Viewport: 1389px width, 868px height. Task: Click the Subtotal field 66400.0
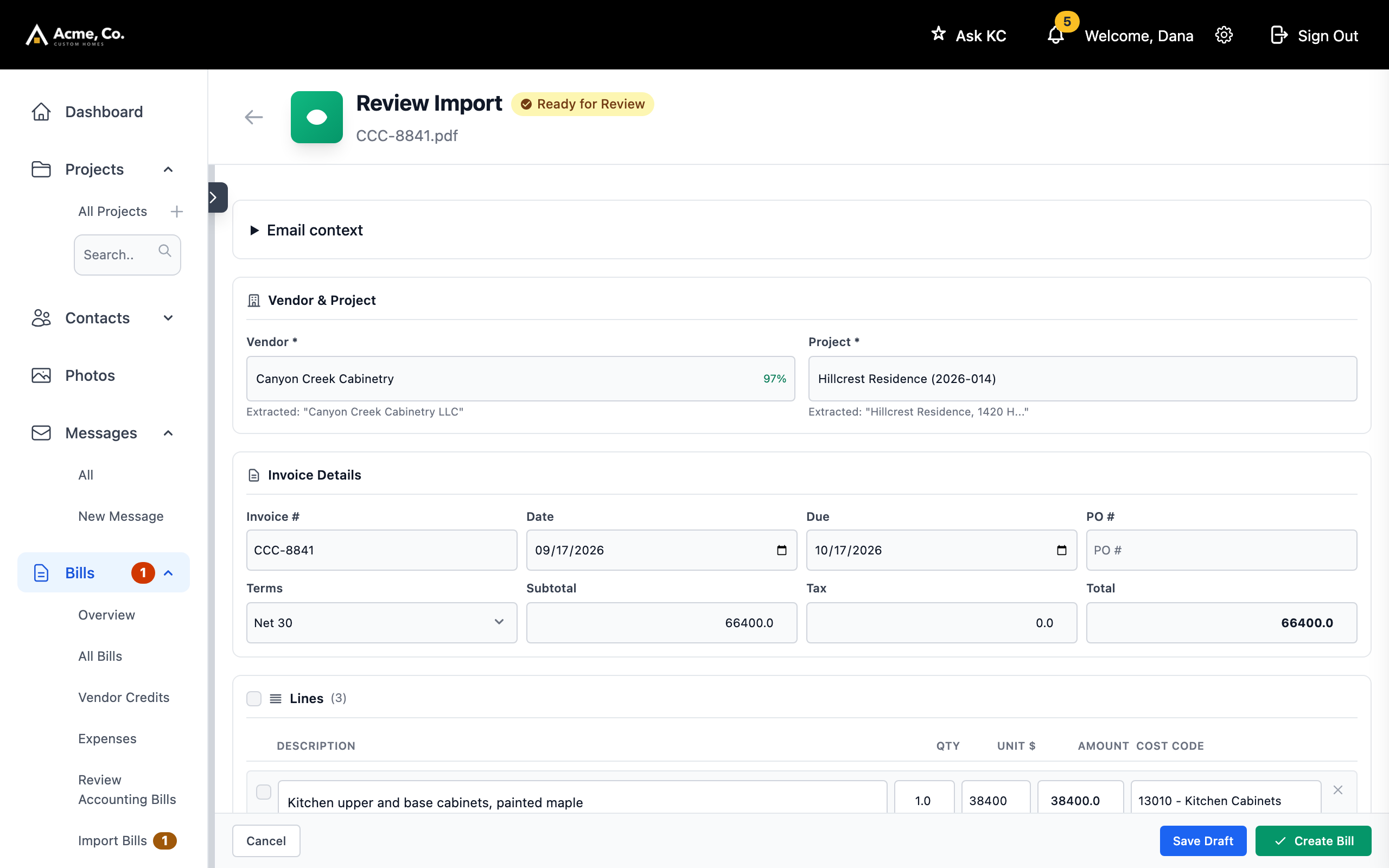click(661, 622)
